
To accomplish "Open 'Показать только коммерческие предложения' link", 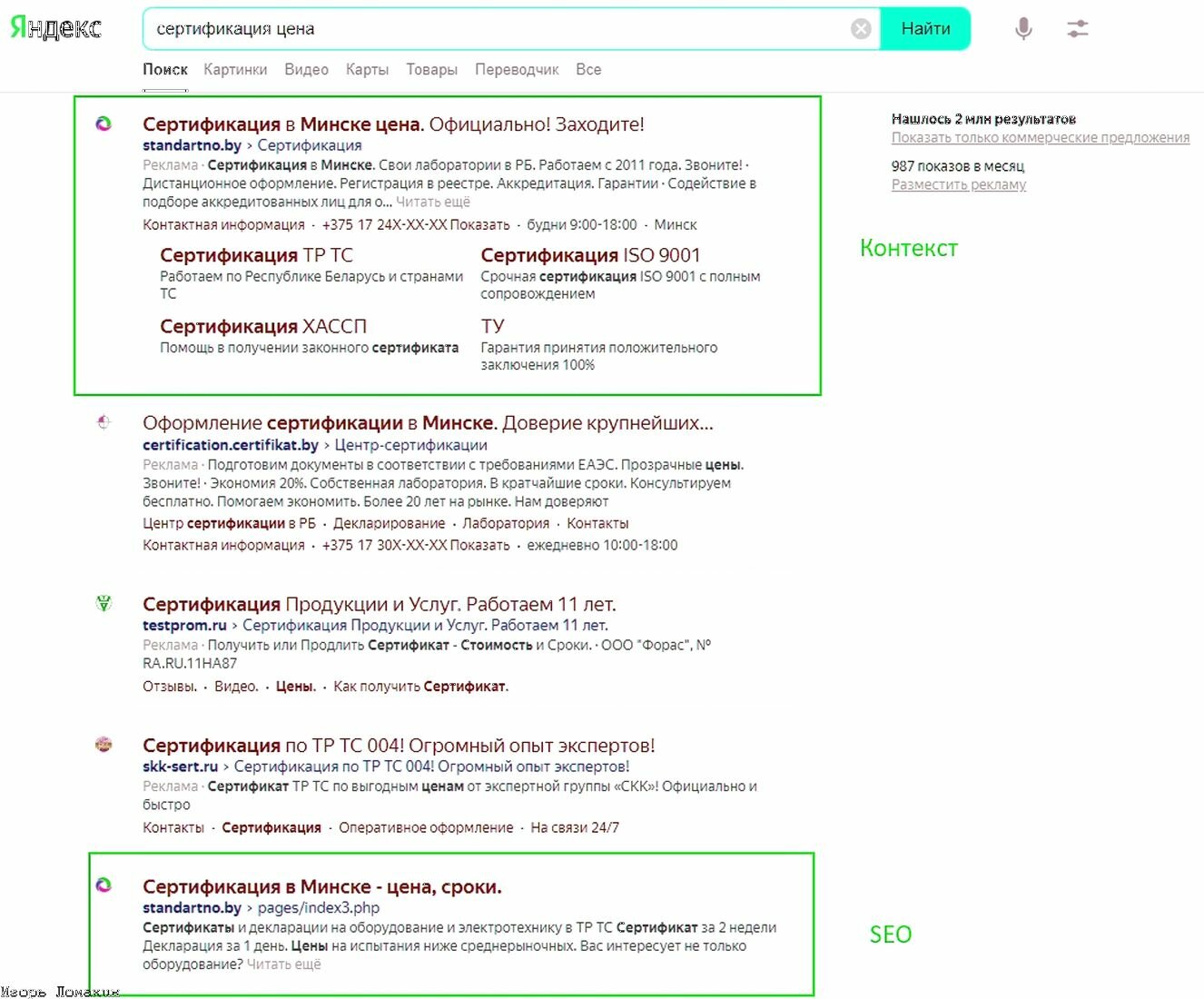I will [x=1041, y=137].
